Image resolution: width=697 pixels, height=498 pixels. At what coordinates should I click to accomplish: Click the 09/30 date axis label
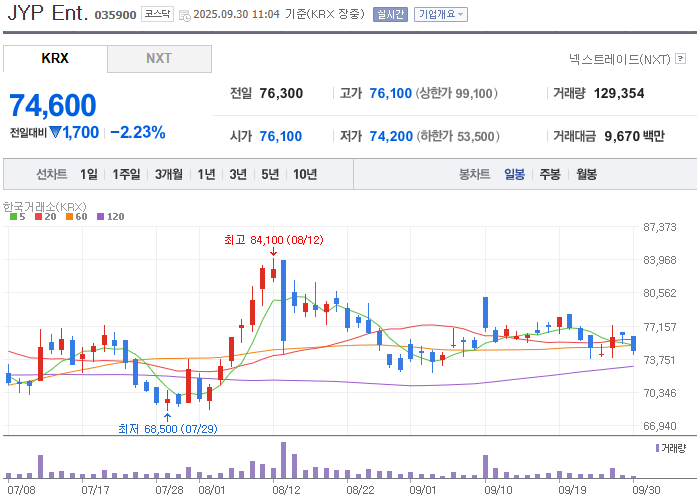646,490
